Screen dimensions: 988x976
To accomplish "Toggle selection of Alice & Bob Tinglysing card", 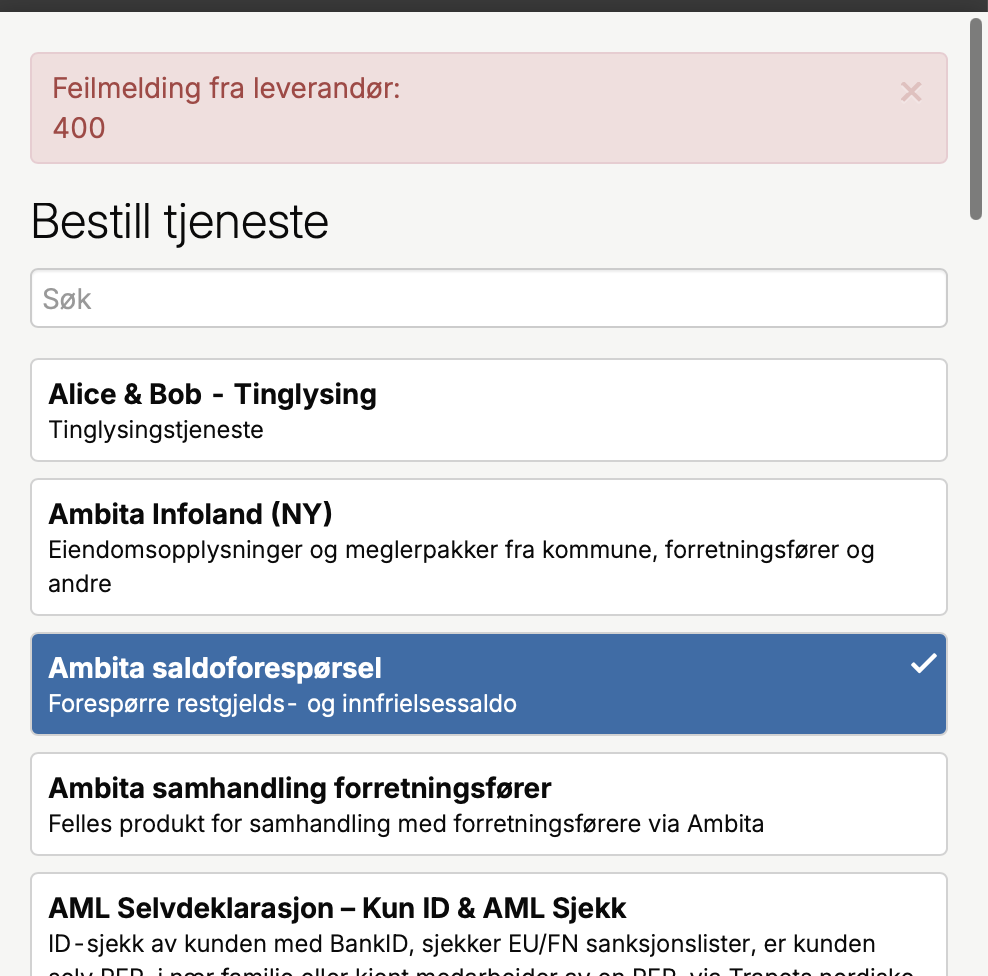I will click(489, 410).
